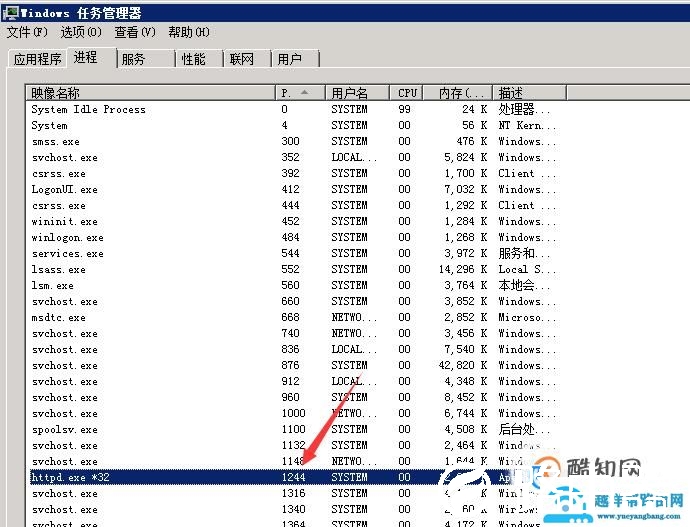
Task: Select csrss.exe with PID 444
Action: (295, 205)
